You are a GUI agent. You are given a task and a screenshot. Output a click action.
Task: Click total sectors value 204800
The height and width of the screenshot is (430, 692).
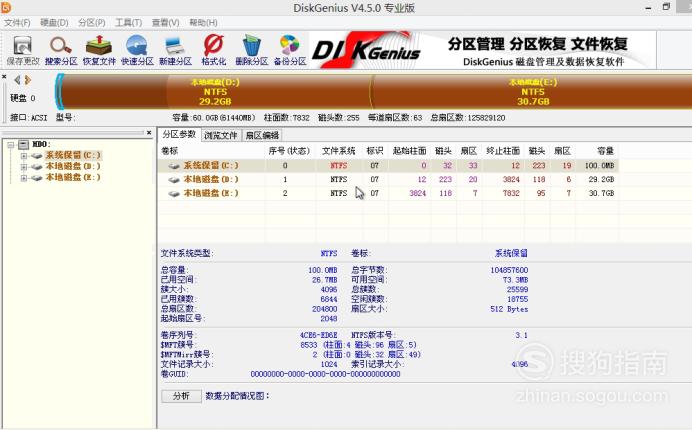point(324,309)
